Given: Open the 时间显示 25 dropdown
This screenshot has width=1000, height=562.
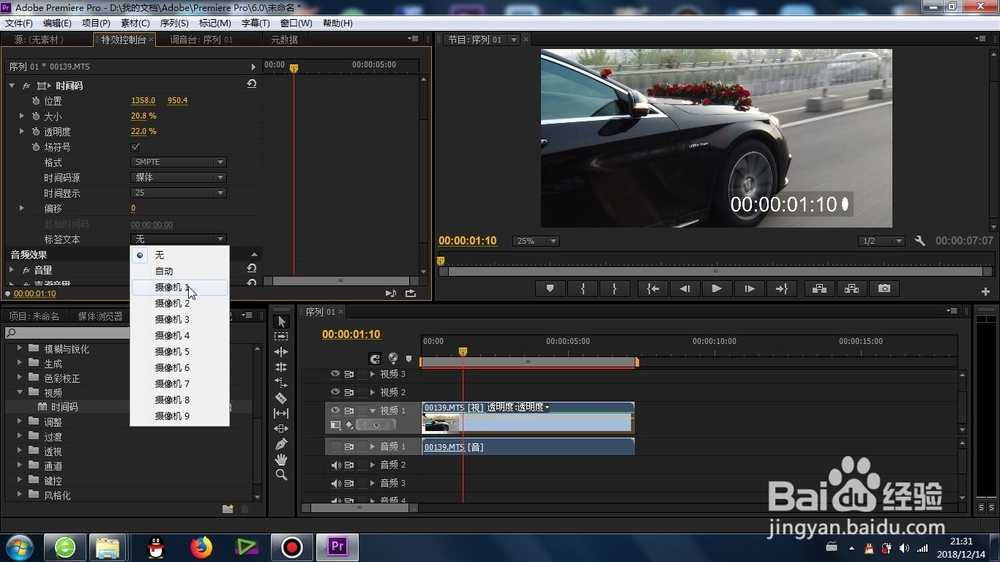Looking at the screenshot, I should pos(178,193).
